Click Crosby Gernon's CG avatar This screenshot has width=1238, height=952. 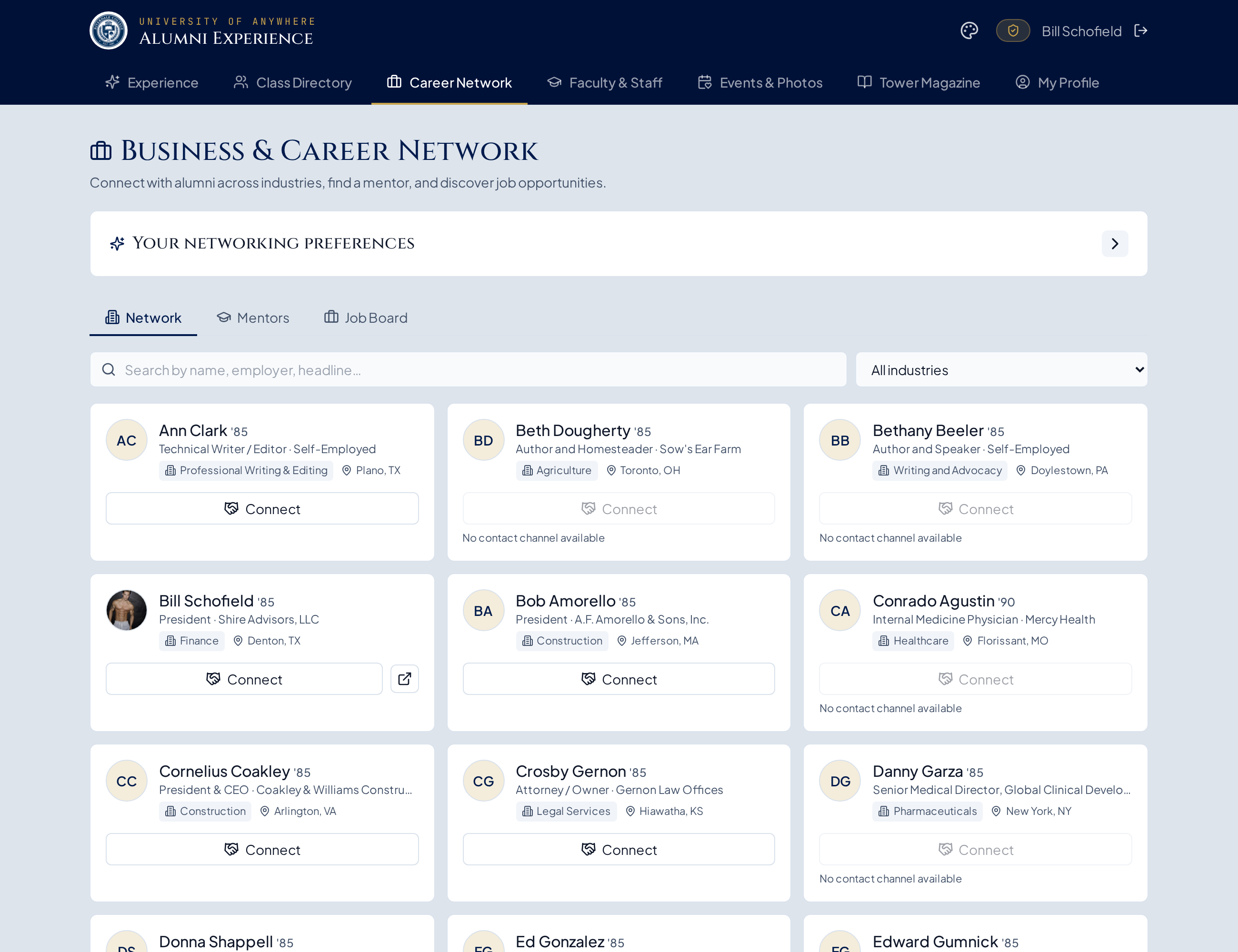point(483,781)
